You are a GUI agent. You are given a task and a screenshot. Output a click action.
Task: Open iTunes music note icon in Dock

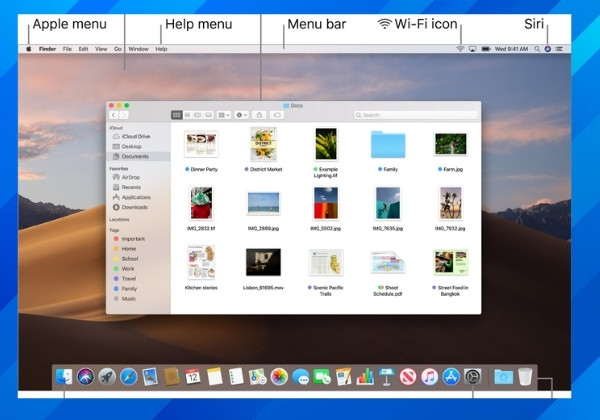430,377
